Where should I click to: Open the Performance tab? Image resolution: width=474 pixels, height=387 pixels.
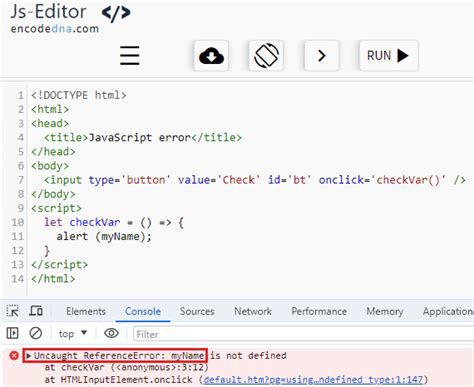coord(319,311)
